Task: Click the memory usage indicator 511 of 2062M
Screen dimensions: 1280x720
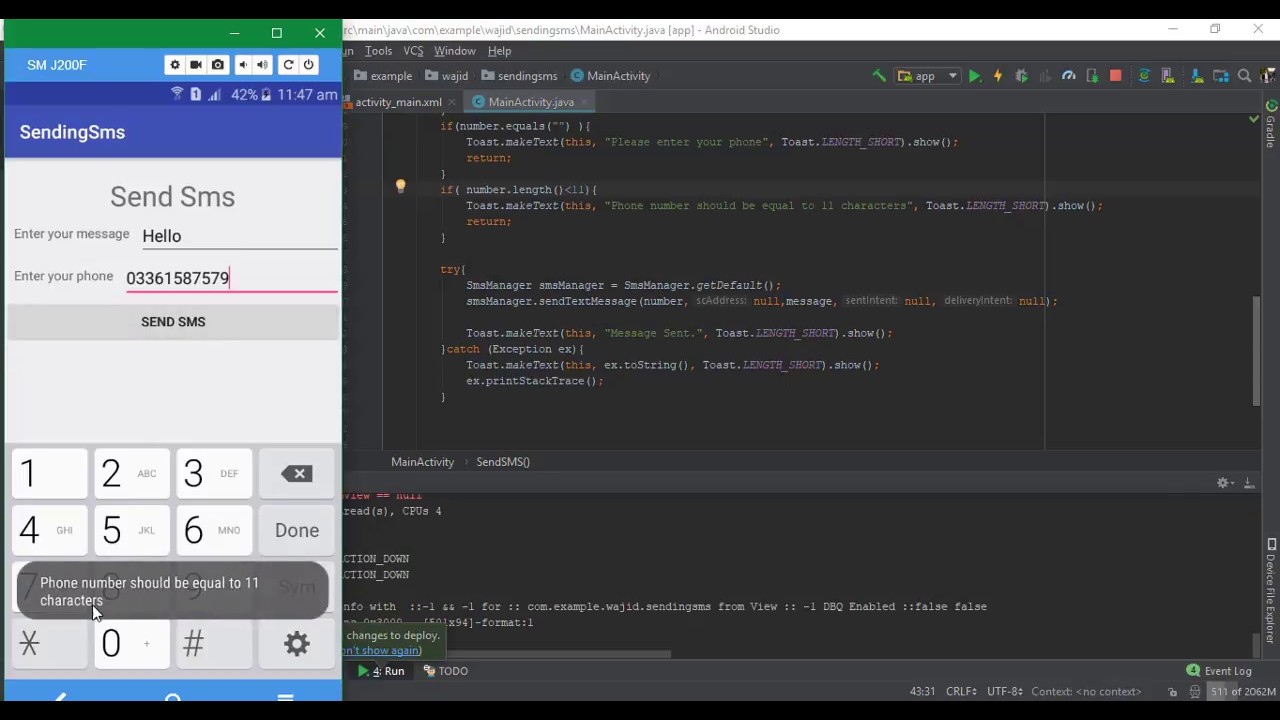Action: [1243, 692]
